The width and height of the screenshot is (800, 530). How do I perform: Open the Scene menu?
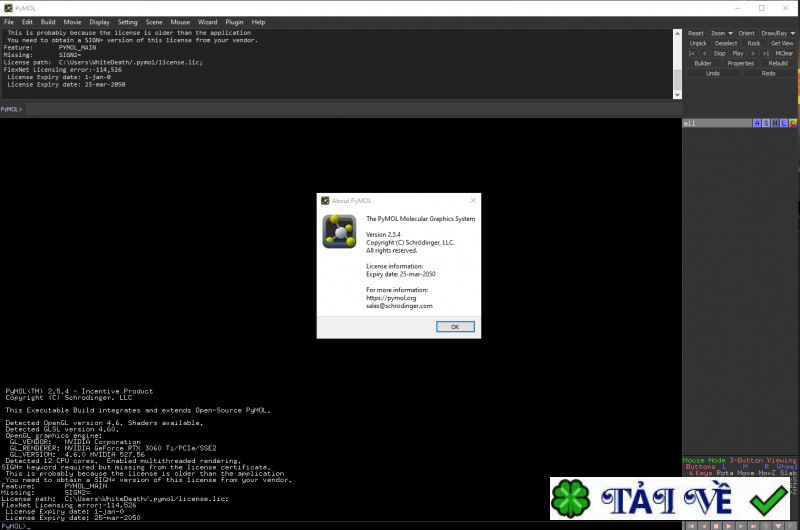point(154,22)
